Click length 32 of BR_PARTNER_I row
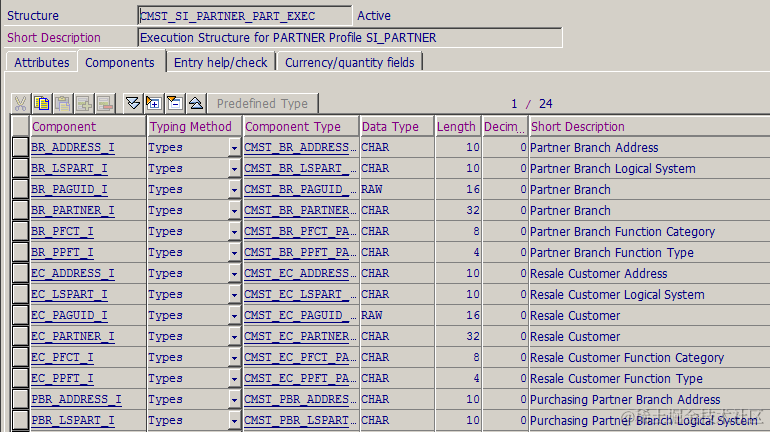This screenshot has height=432, width=770. [x=472, y=210]
